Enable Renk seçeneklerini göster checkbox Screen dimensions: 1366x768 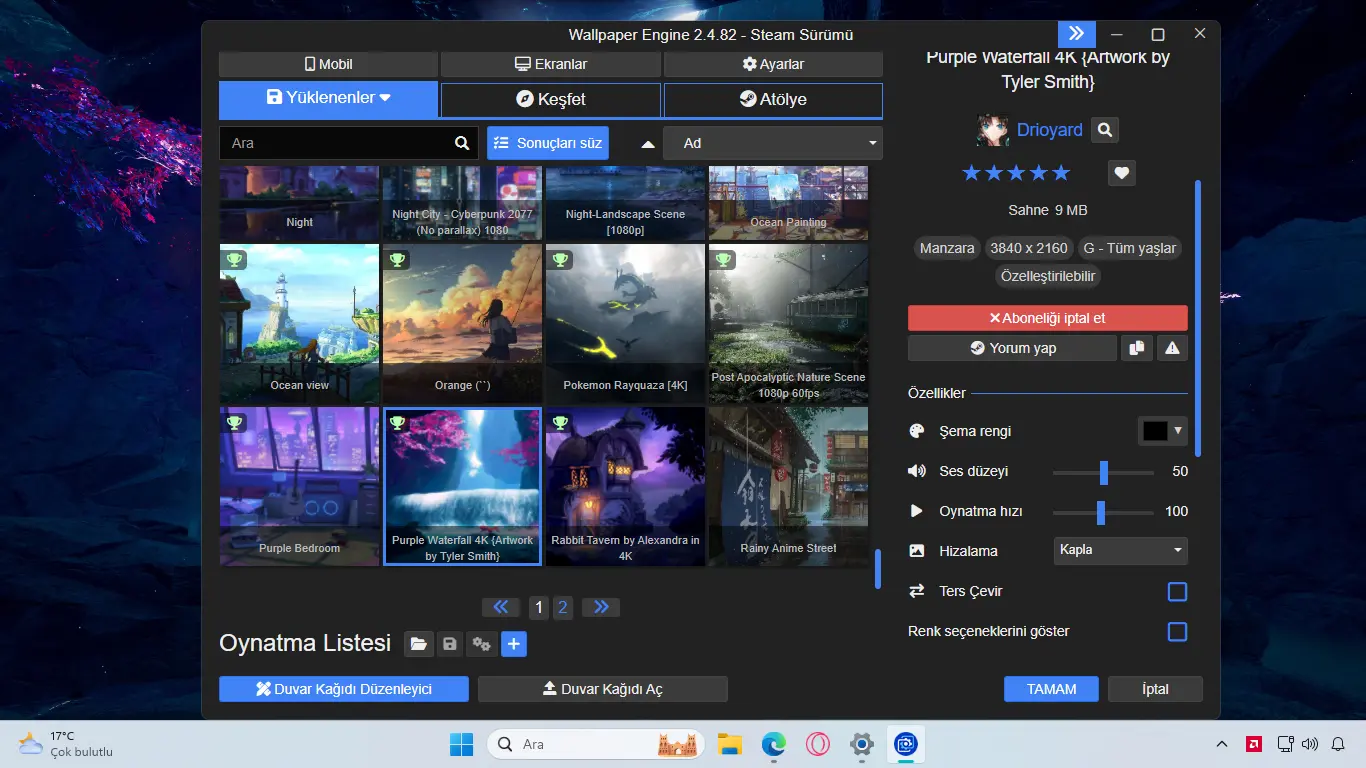click(1177, 631)
